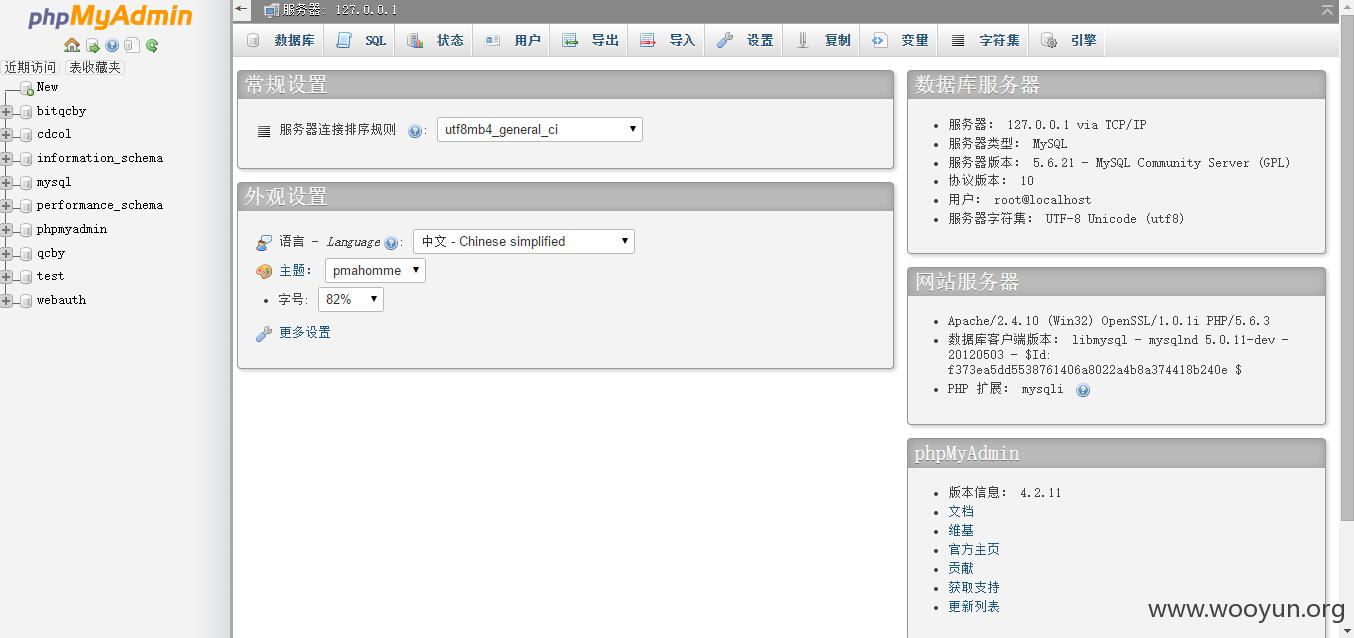The height and width of the screenshot is (638, 1354).
Task: Click the test database icon
Action: point(26,276)
